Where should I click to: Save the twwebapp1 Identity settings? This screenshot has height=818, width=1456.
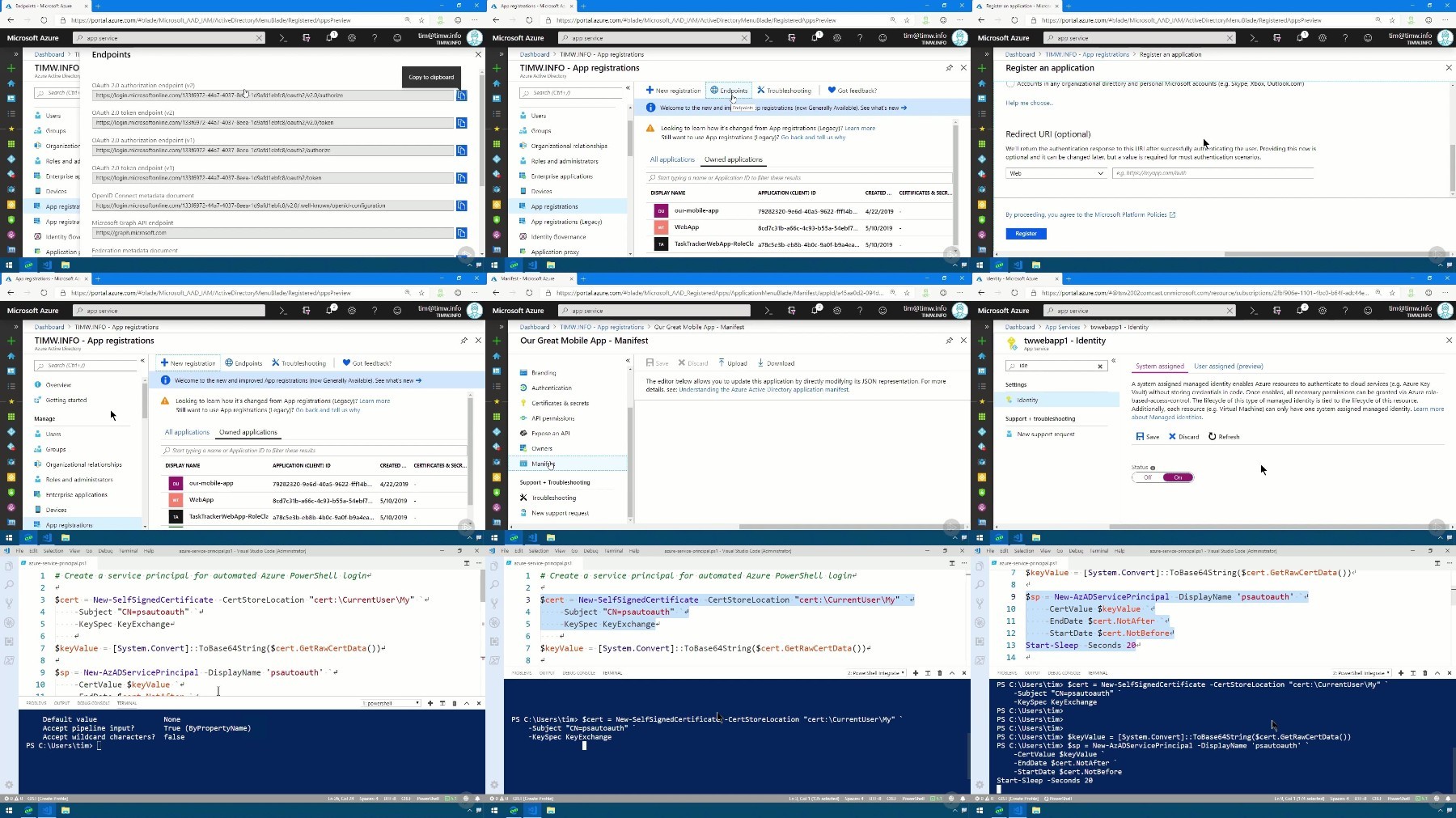point(1147,437)
